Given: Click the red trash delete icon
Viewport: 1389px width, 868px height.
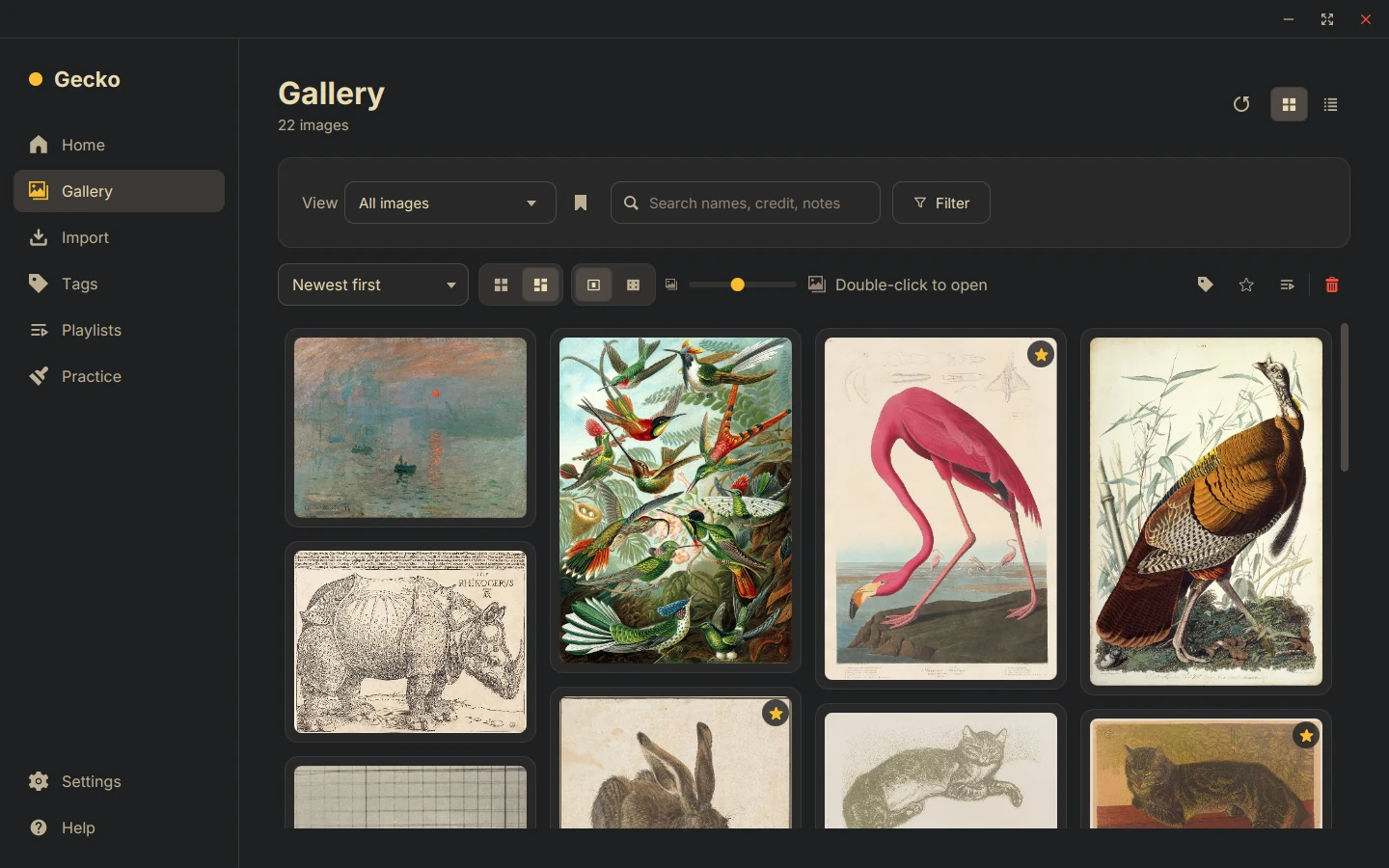Looking at the screenshot, I should pos(1332,285).
